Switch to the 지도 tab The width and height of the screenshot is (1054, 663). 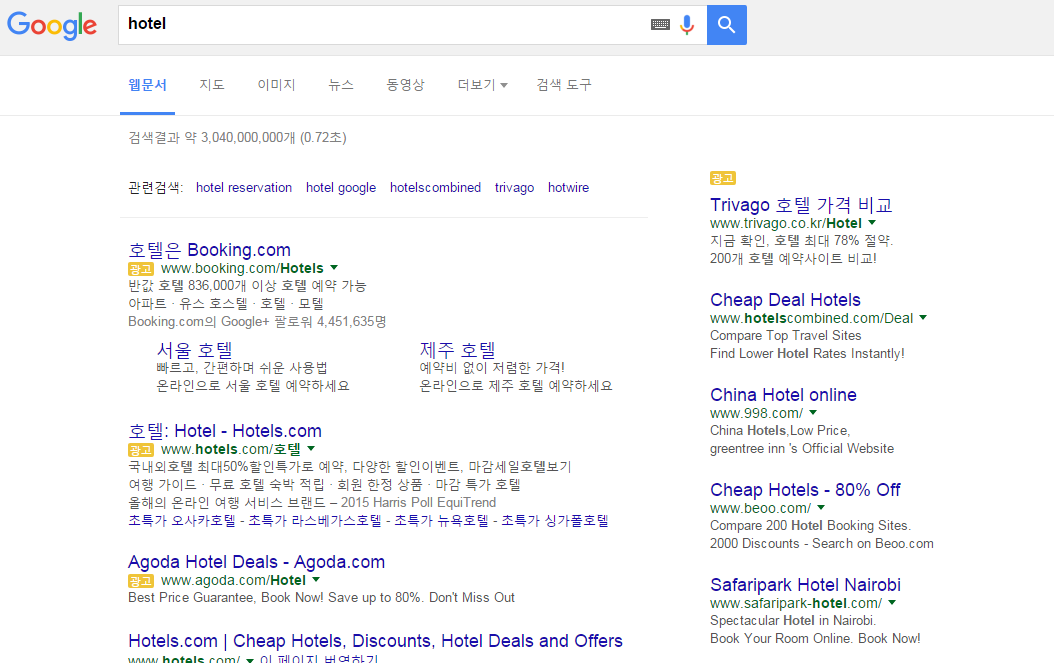click(x=212, y=85)
